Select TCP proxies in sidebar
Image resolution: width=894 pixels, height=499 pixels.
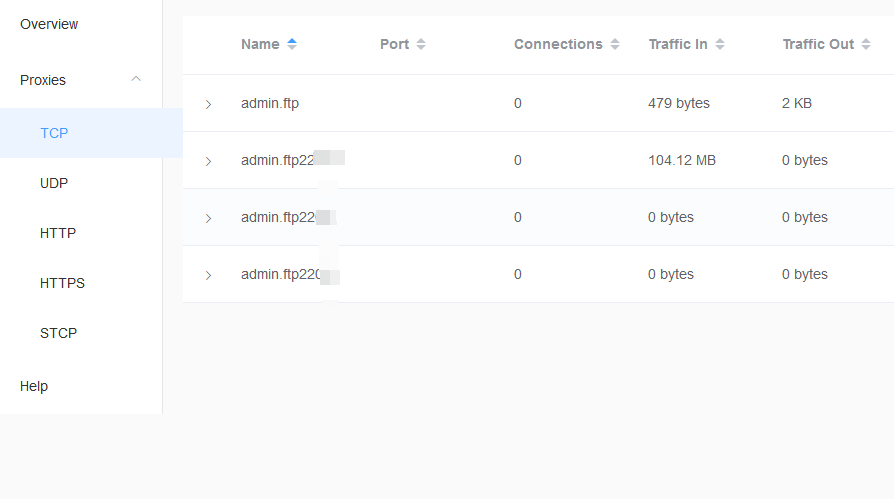point(54,133)
